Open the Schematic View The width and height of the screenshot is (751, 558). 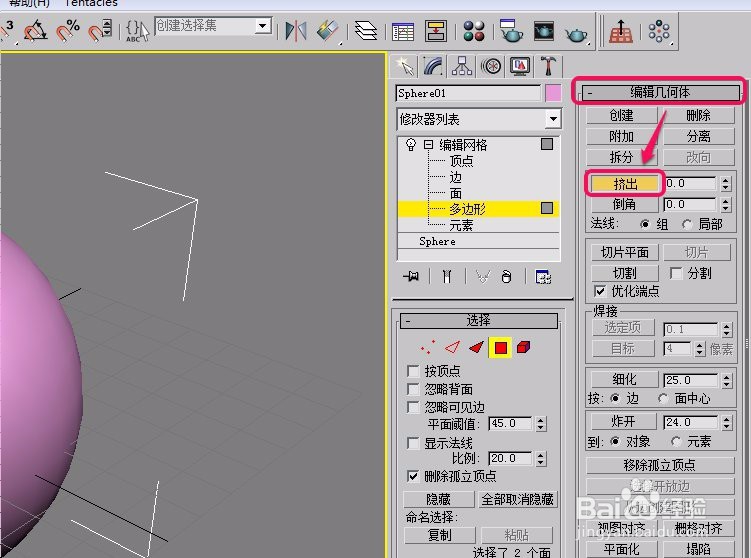coord(435,31)
